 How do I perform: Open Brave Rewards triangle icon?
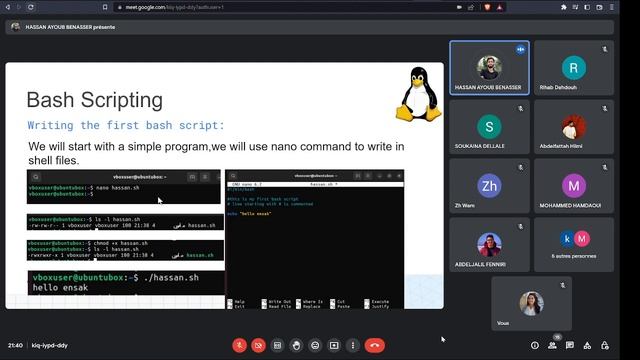500,7
